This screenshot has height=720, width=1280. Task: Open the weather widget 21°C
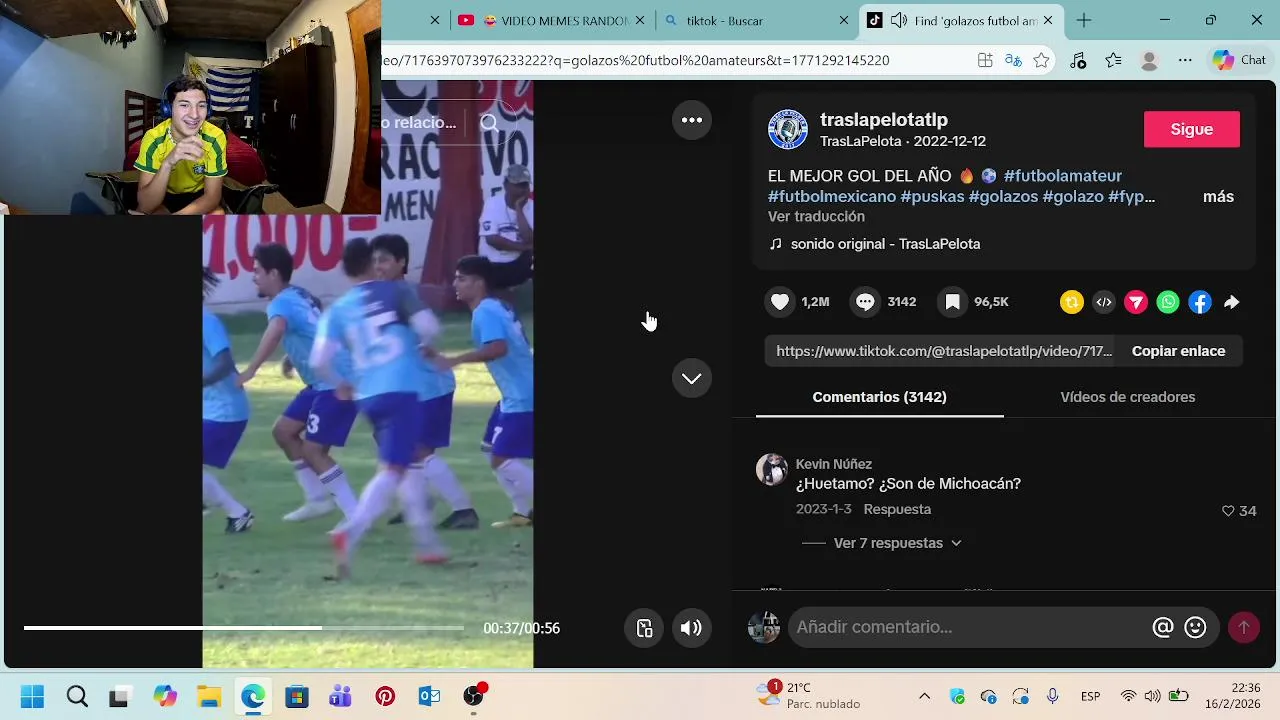coord(810,696)
